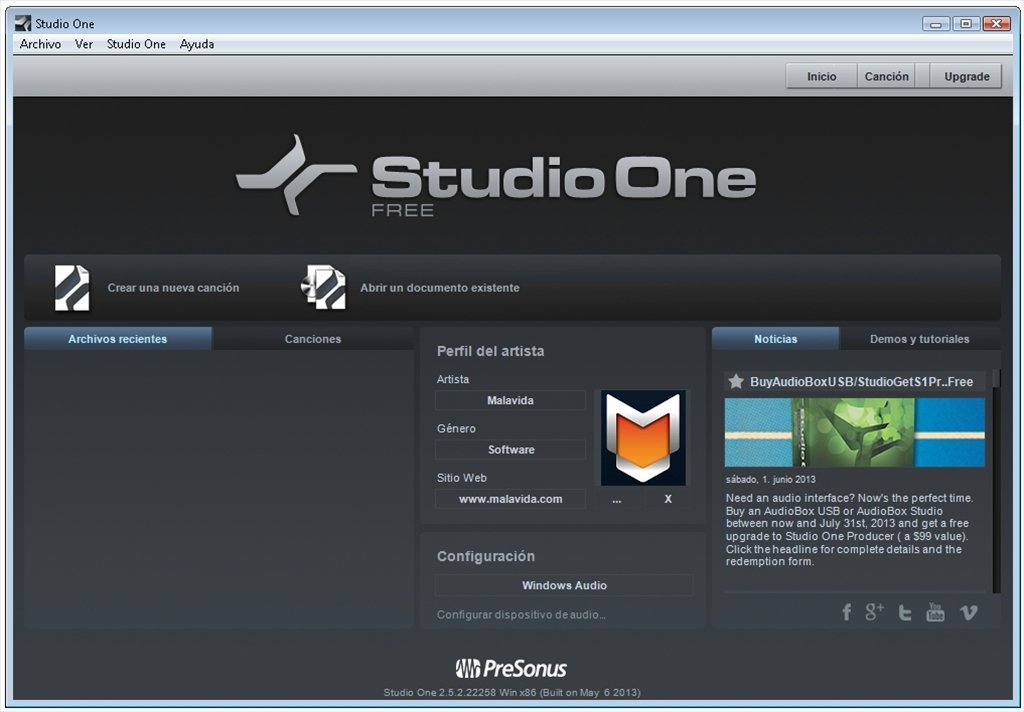1024x712 pixels.
Task: Click the date sábado, 1. junio 2013
Action: pyautogui.click(x=770, y=479)
